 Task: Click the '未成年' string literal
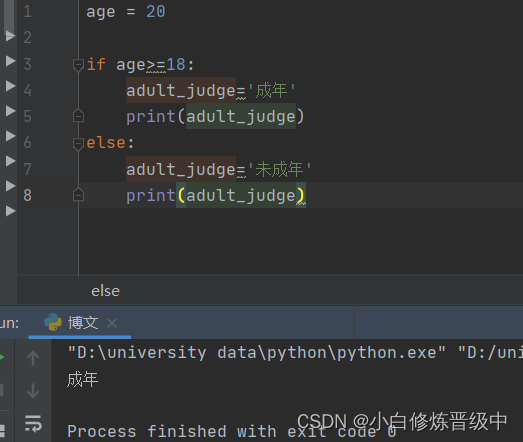tap(280, 169)
